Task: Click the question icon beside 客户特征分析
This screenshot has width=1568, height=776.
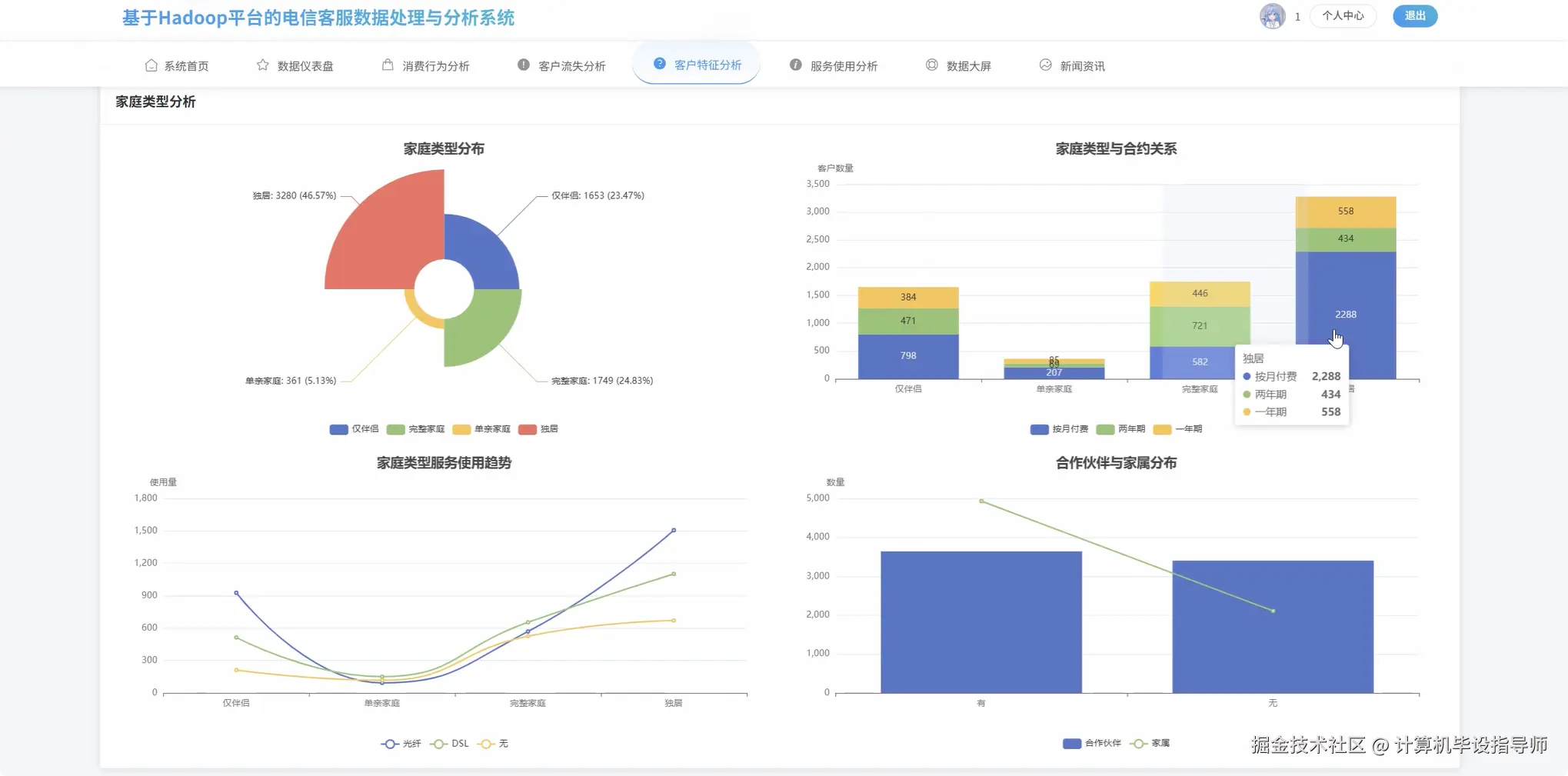Action: [660, 64]
